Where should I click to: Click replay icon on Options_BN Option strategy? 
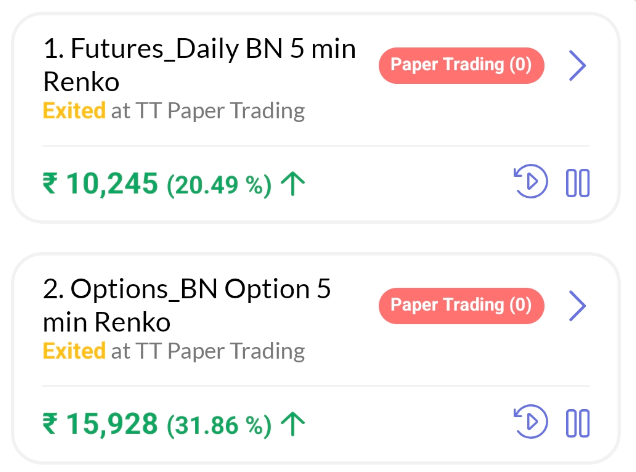coord(530,423)
